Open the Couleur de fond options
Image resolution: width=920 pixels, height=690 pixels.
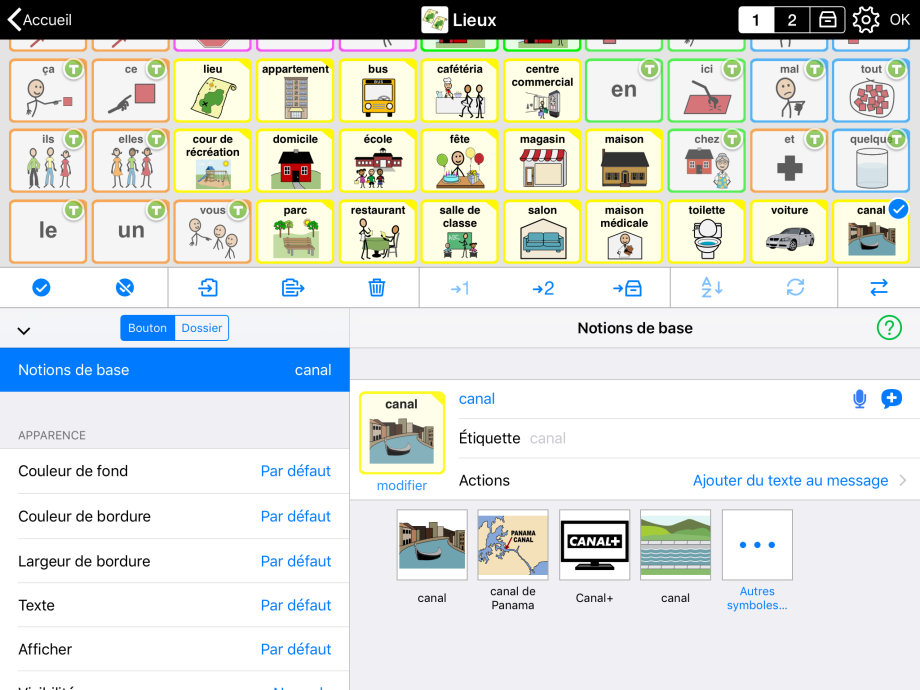[174, 471]
